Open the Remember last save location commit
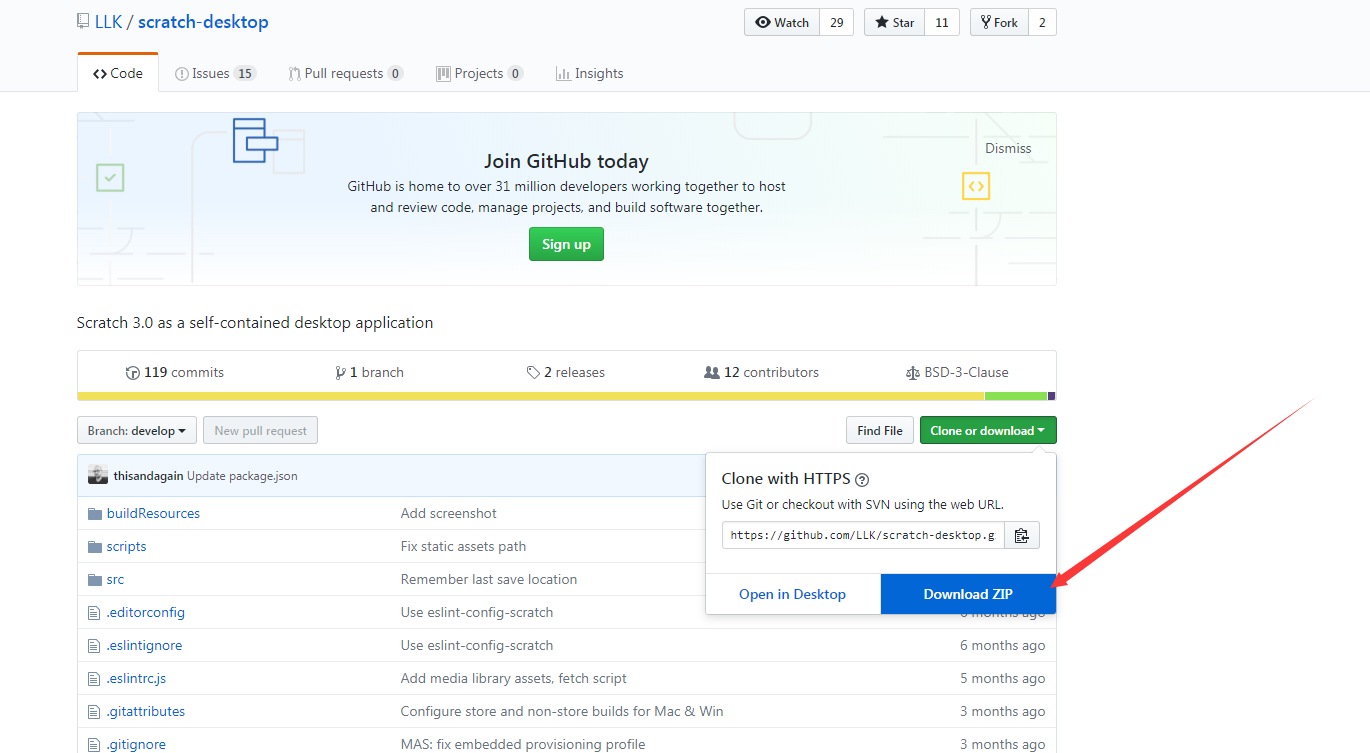 (489, 579)
